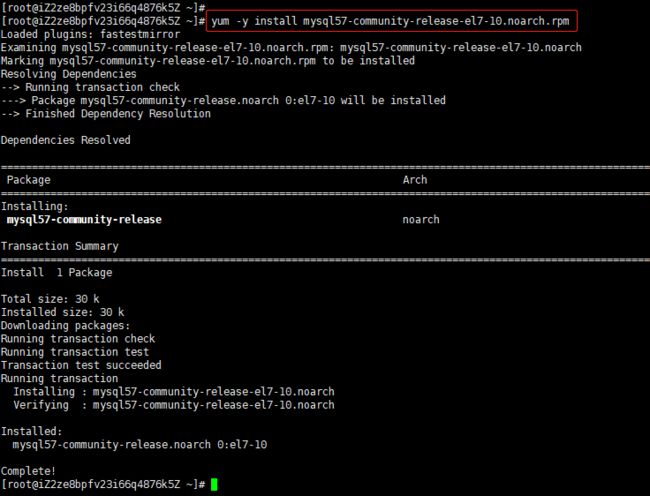650x496 pixels.
Task: Click 'Running transaction test' line
Action: pos(75,352)
